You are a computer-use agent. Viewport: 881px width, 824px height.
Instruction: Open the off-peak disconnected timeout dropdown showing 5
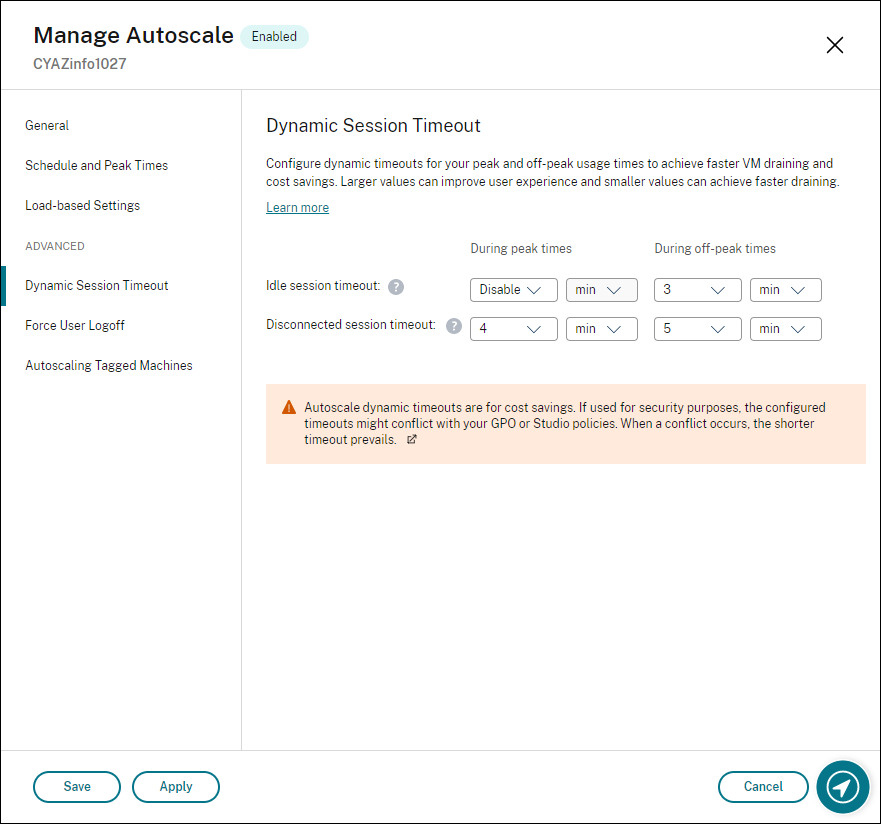point(697,328)
